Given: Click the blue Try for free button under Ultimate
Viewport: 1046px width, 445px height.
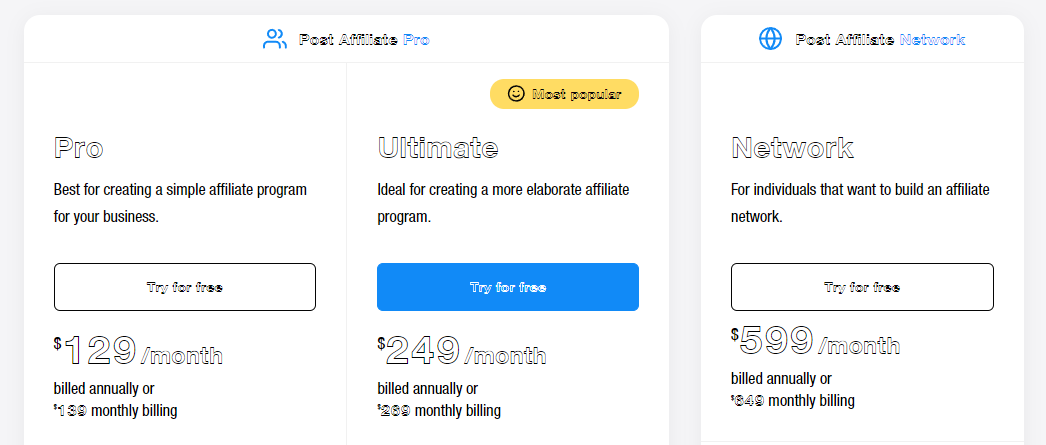Looking at the screenshot, I should [x=508, y=287].
